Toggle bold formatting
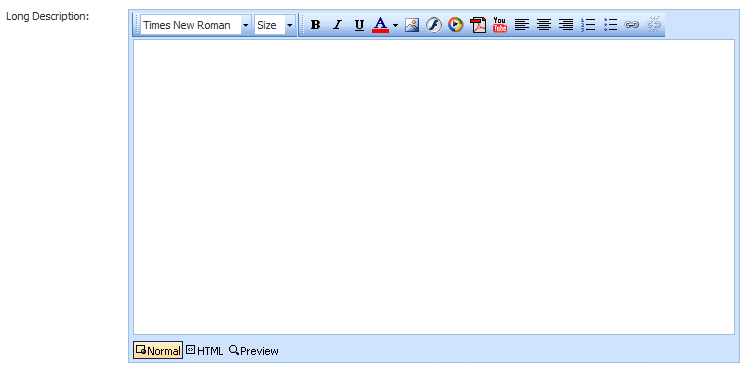The width and height of the screenshot is (748, 374). 315,25
